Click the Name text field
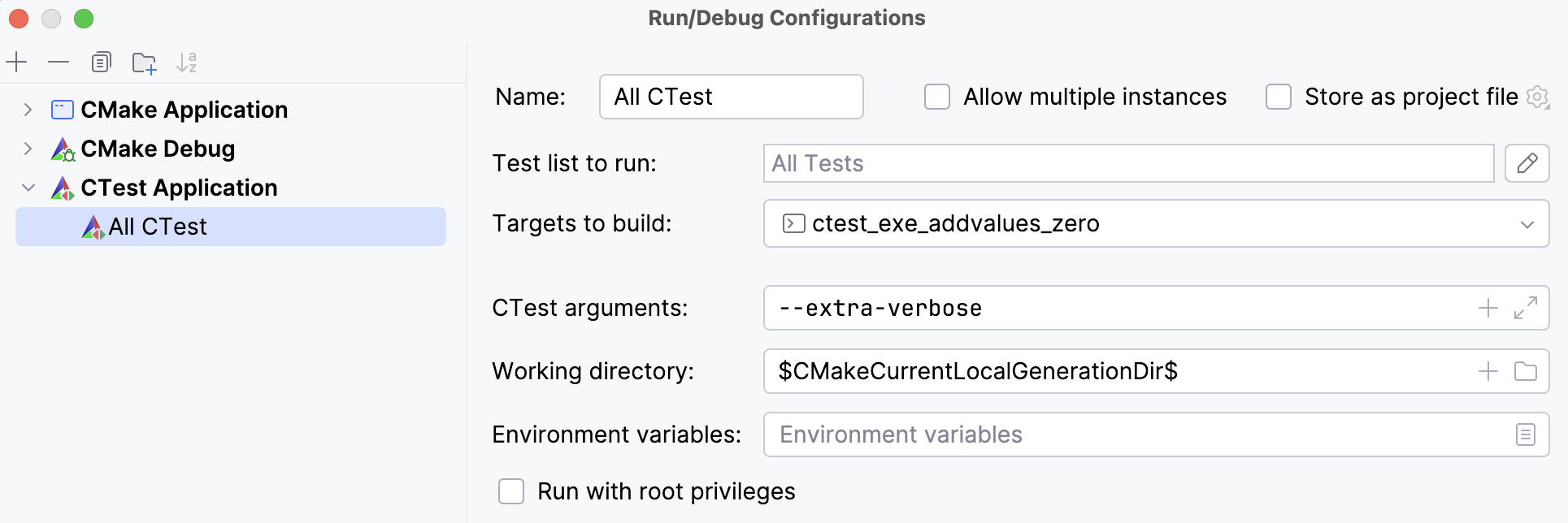This screenshot has height=523, width=1568. pyautogui.click(x=731, y=97)
